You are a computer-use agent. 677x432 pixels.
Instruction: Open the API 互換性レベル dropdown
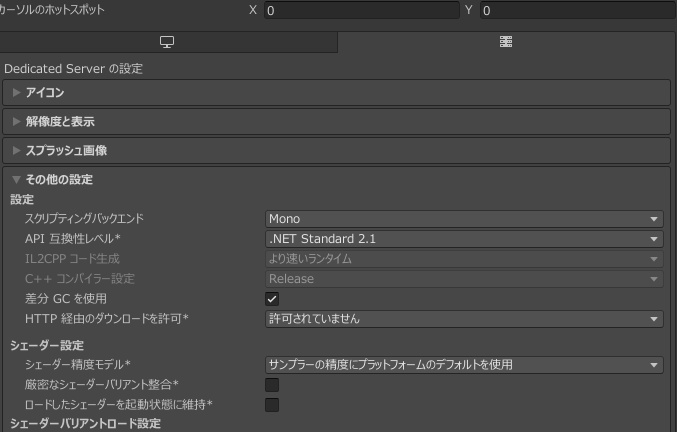464,239
